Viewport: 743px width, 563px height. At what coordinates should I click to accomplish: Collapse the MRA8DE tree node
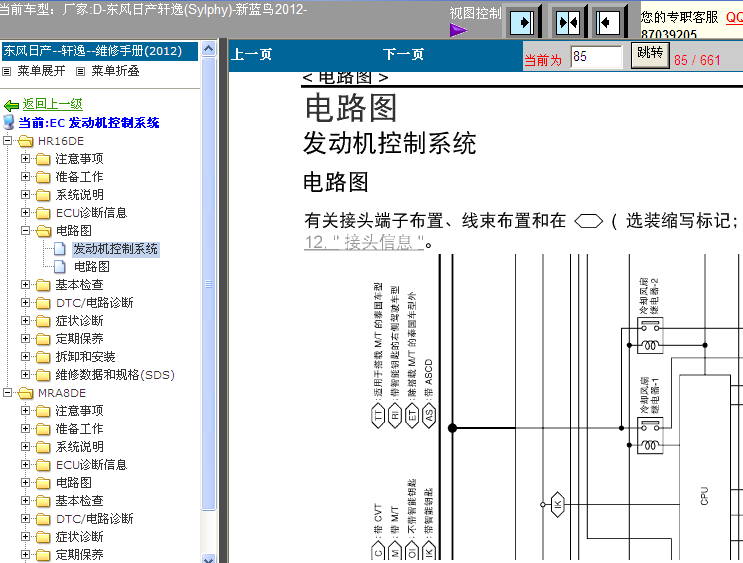7,393
